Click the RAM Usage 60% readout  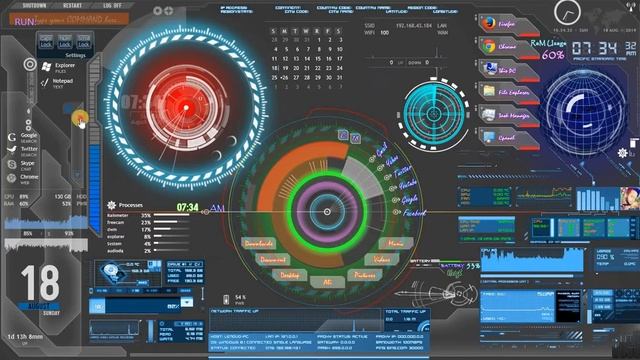point(548,49)
